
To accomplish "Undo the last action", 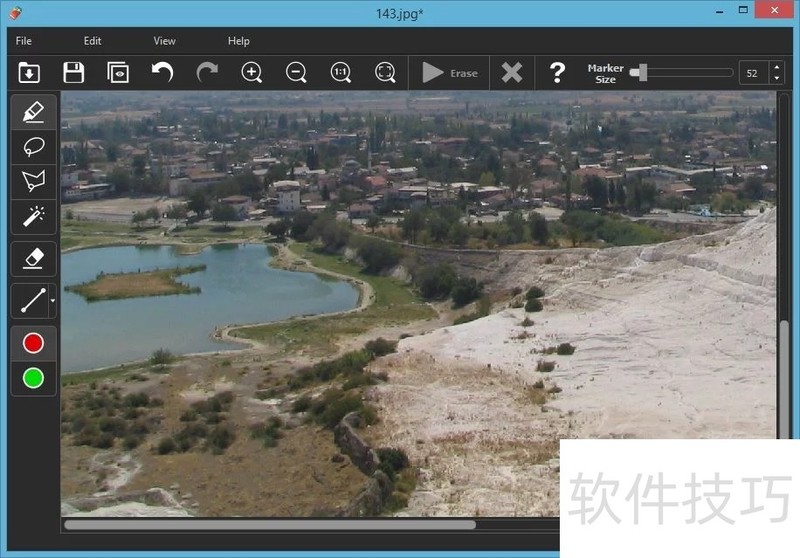I will pyautogui.click(x=162, y=72).
